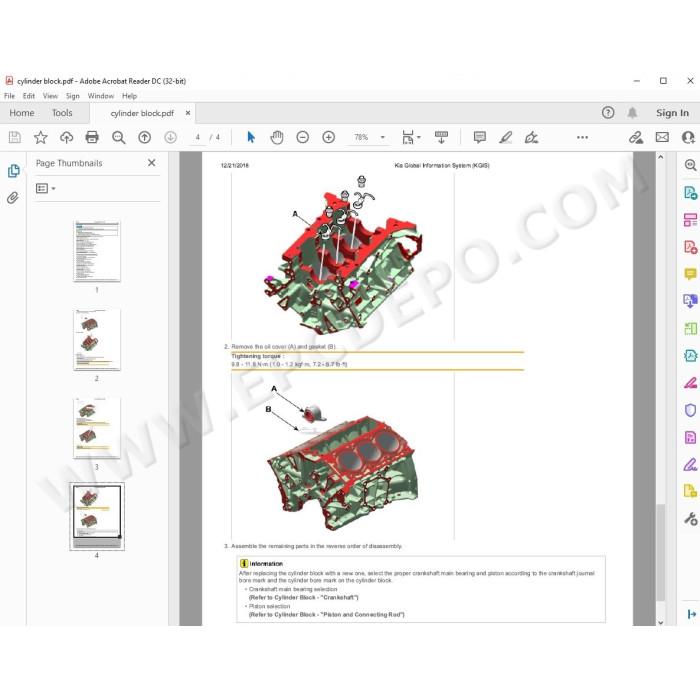Open More Tools wrench in right pane
Viewport: 700px width, 700px height.
(690, 519)
